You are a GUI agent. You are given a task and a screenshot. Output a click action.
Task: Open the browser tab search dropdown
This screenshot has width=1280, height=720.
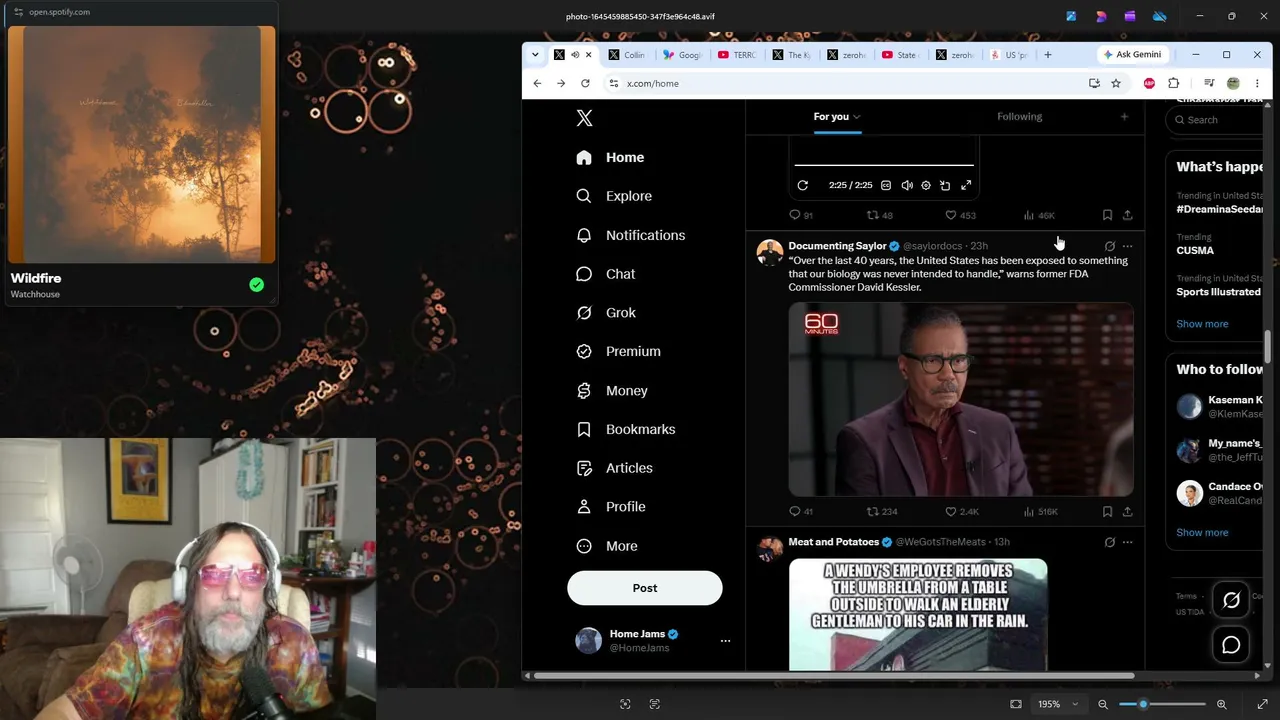(x=535, y=55)
